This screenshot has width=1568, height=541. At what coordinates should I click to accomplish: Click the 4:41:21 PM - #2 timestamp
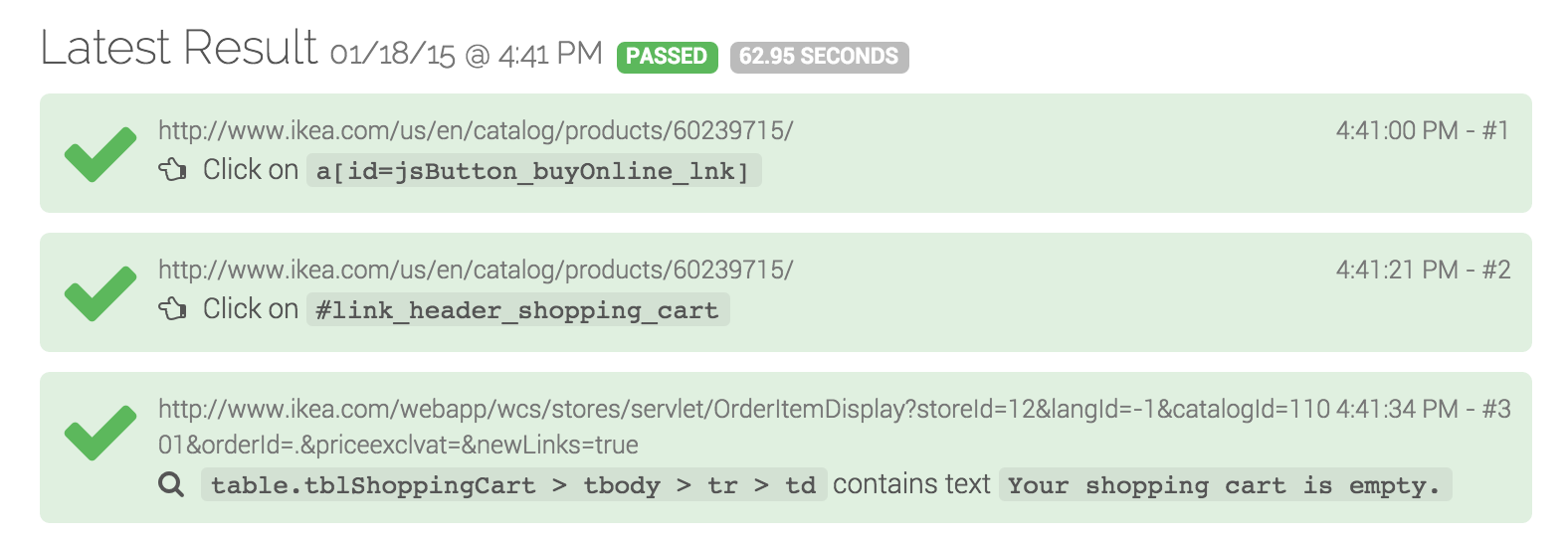[1423, 270]
